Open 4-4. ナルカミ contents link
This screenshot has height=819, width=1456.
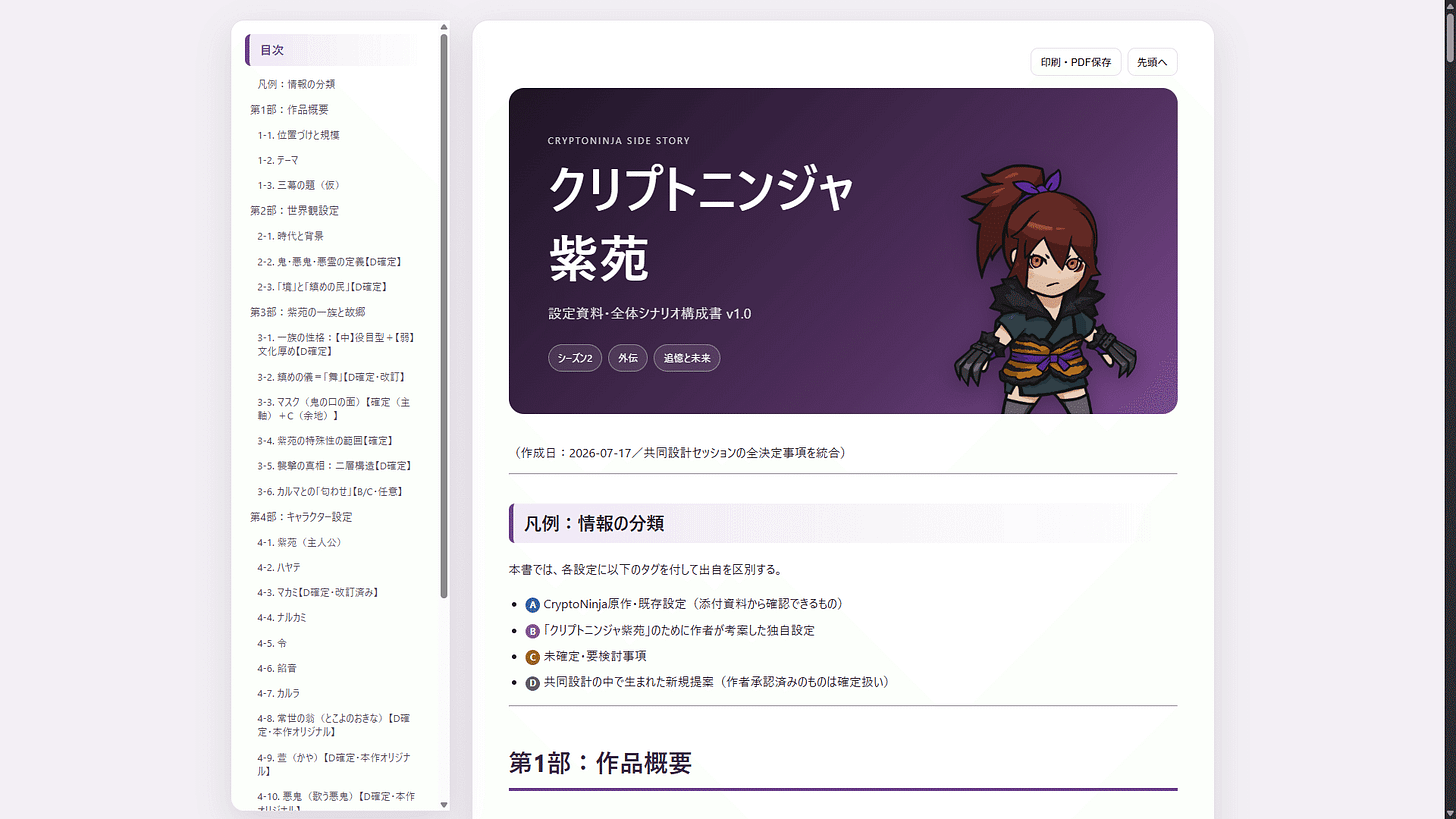pyautogui.click(x=282, y=617)
